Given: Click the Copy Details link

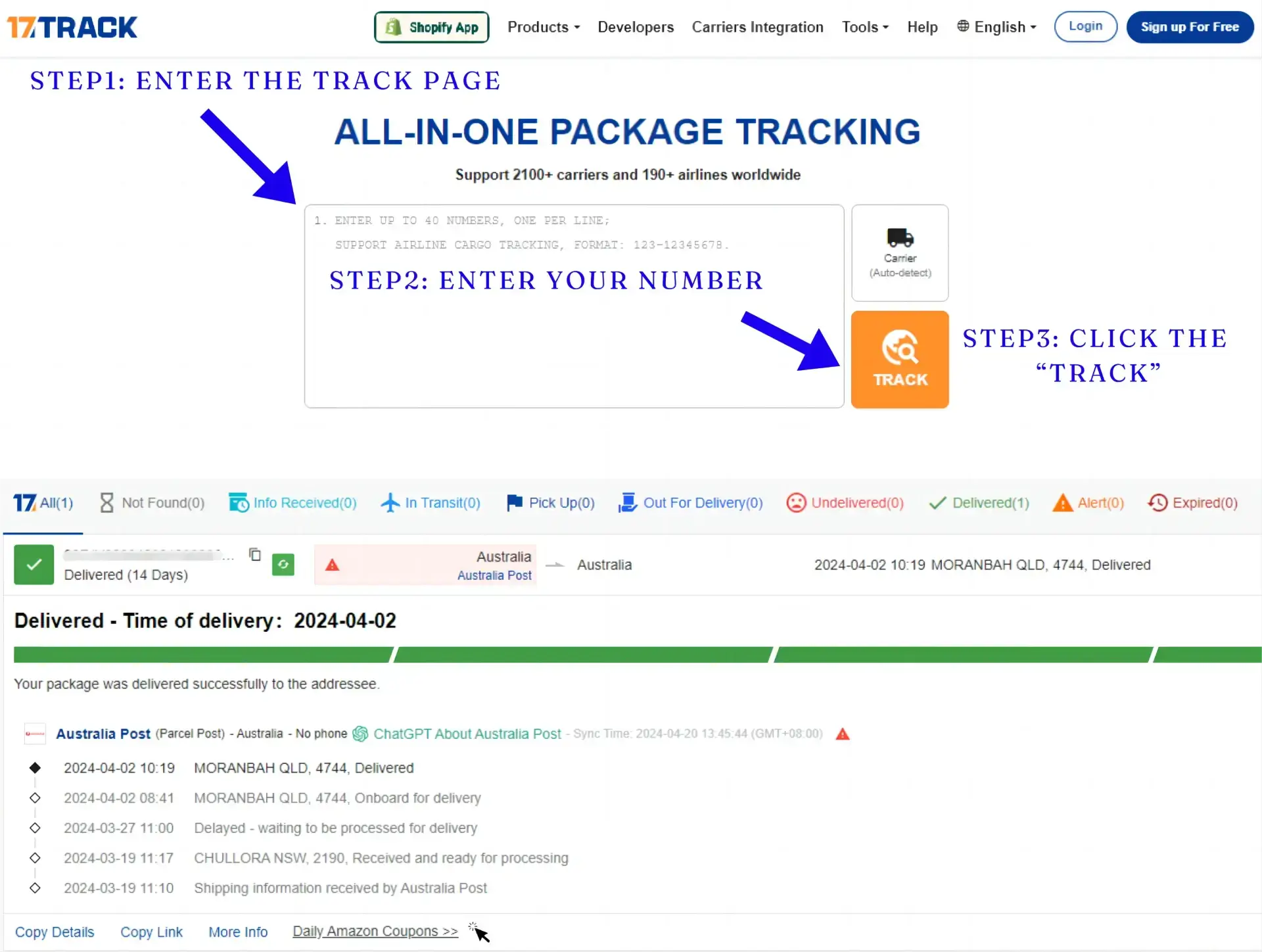Looking at the screenshot, I should pos(55,931).
